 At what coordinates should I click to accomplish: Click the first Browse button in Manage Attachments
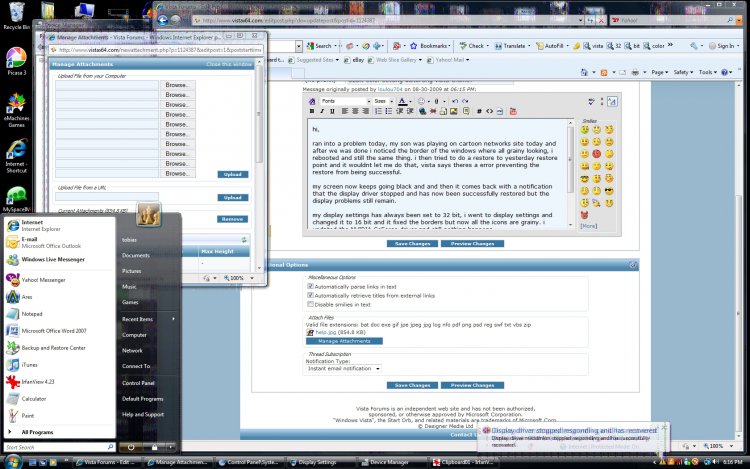click(177, 85)
